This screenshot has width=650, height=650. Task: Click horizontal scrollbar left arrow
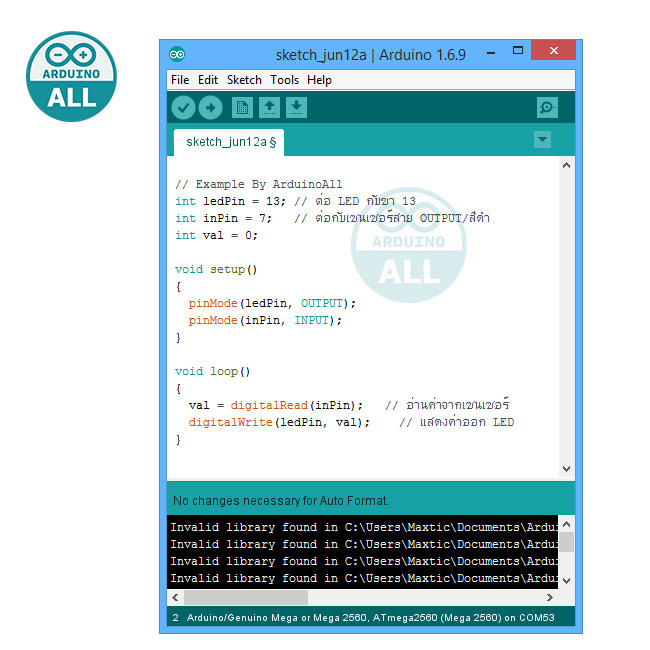175,597
